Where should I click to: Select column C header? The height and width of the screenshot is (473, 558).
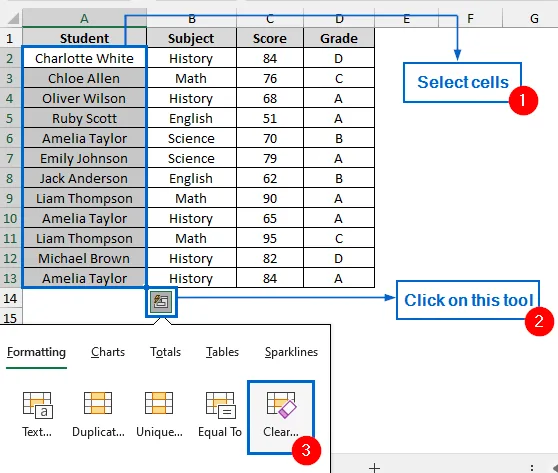coord(270,18)
